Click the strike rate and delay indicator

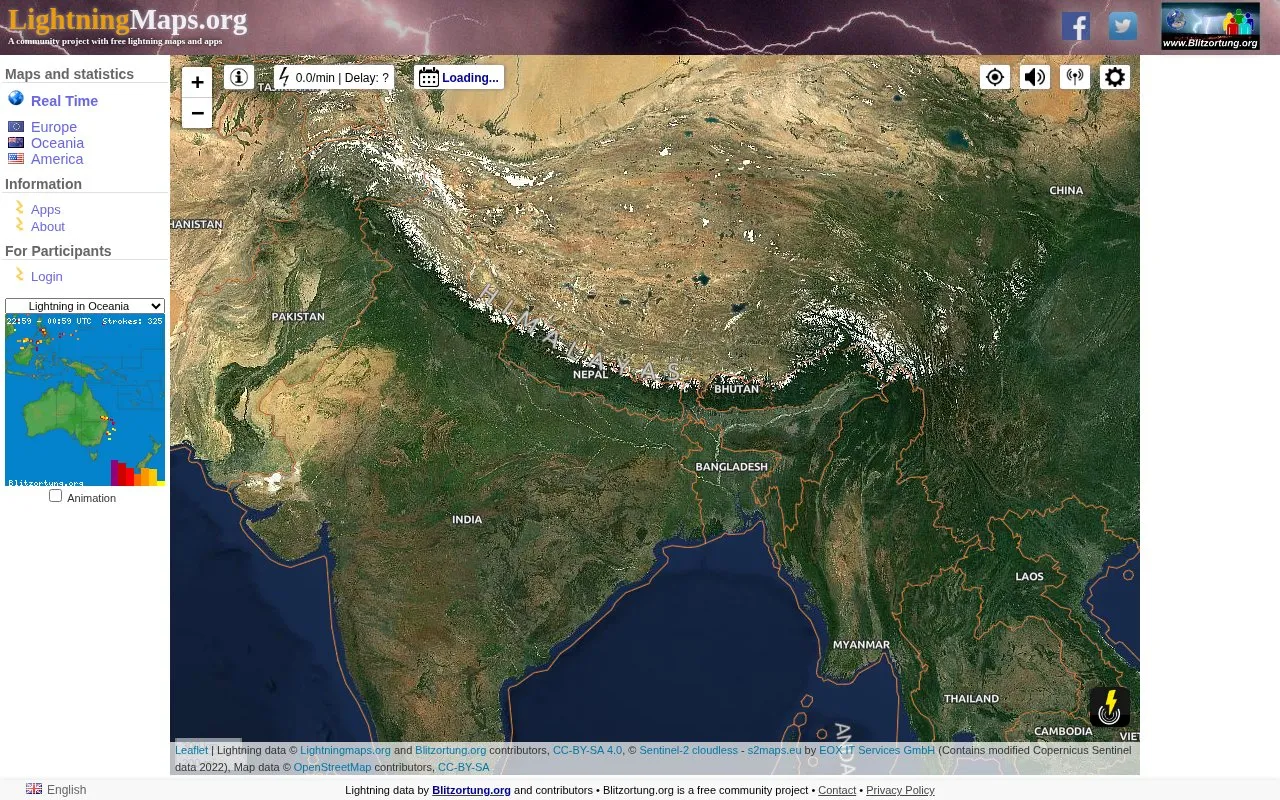click(x=334, y=77)
